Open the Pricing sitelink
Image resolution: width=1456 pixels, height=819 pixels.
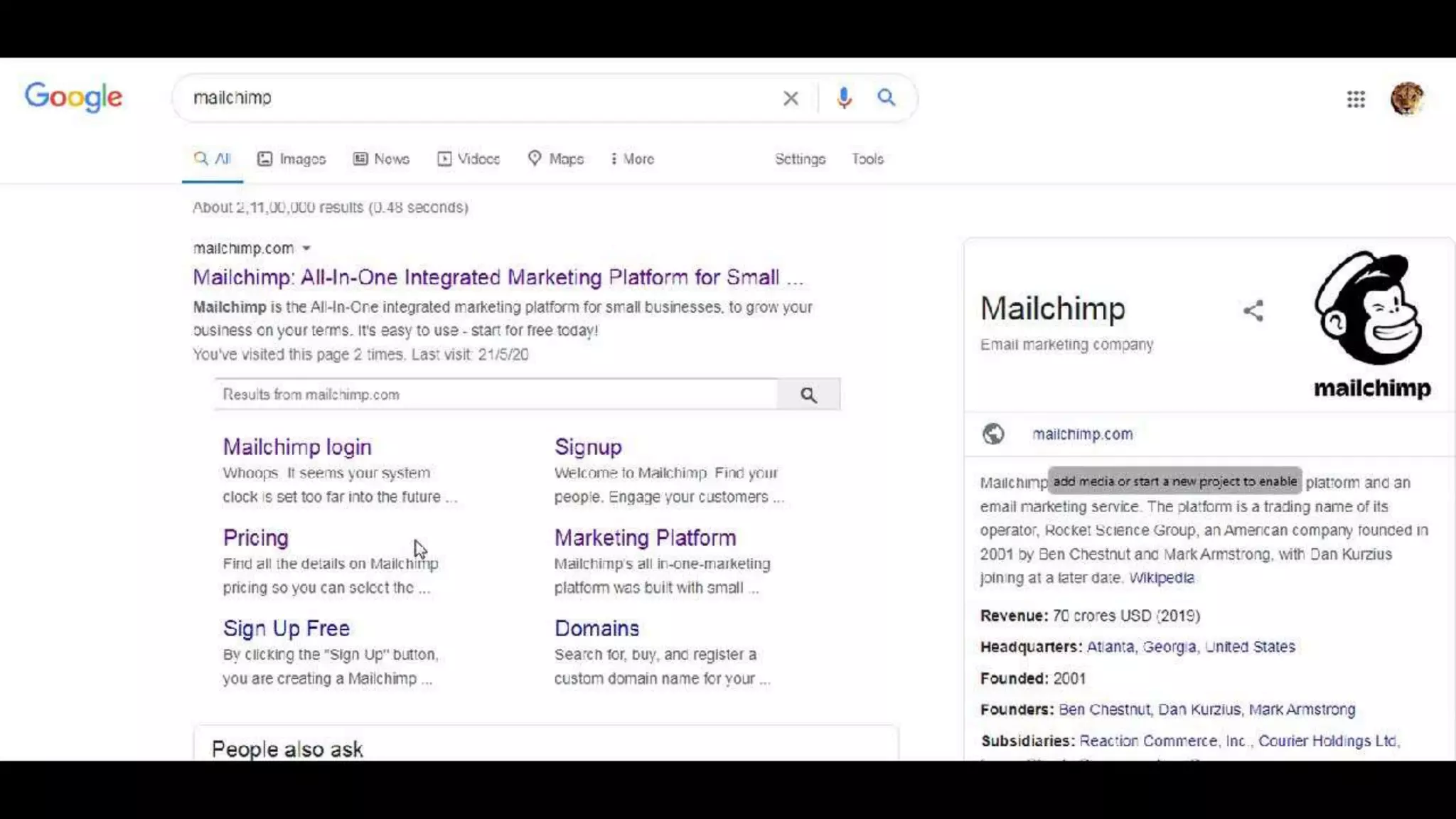pyautogui.click(x=256, y=537)
